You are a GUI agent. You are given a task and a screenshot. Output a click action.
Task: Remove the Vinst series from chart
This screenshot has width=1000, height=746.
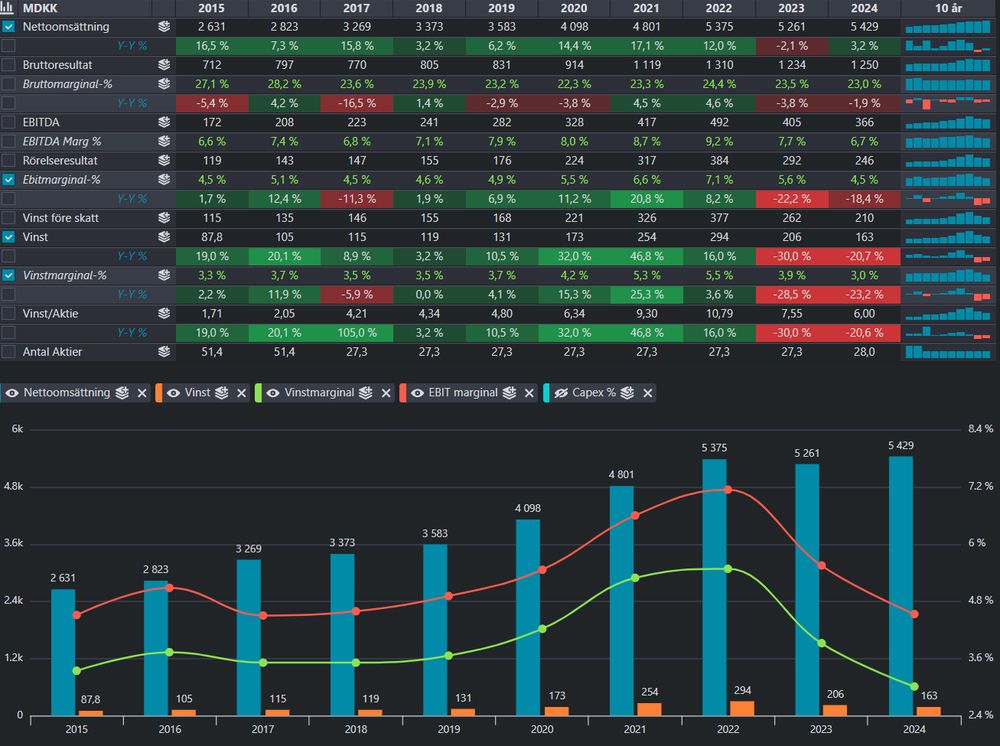click(242, 393)
